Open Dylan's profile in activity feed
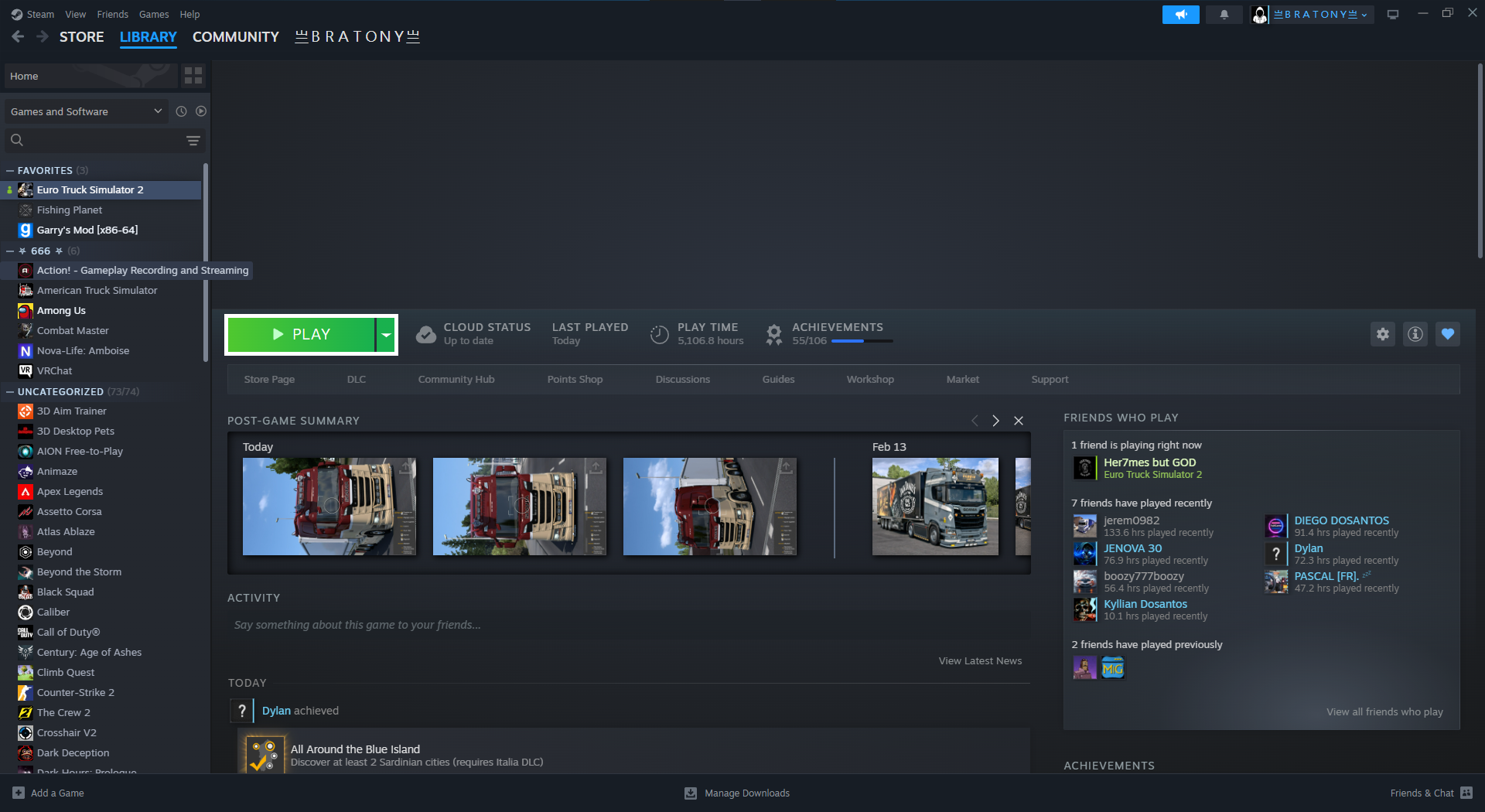This screenshot has height=812, width=1485. [276, 711]
